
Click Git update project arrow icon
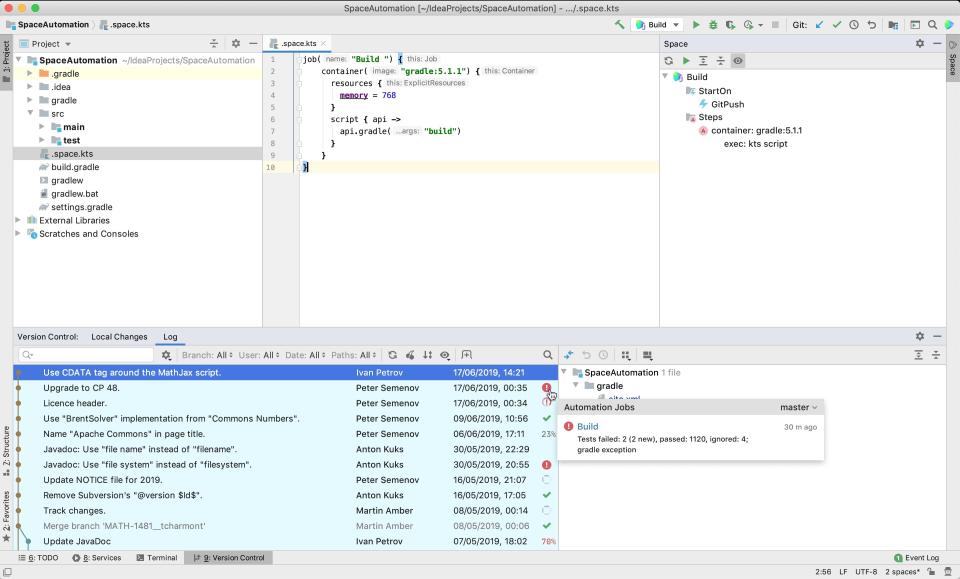(820, 24)
